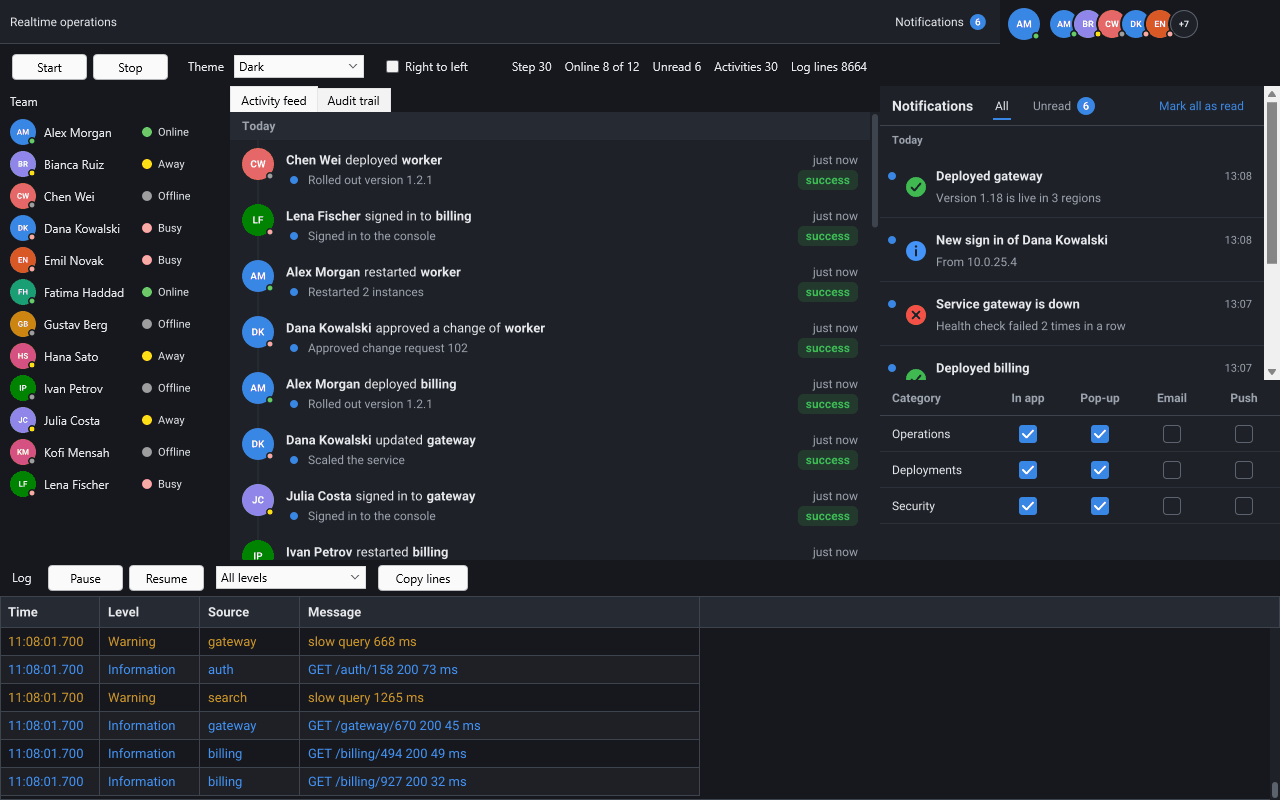The width and height of the screenshot is (1280, 800).
Task: Click the log message "slow query 1265 ms"
Action: (x=366, y=698)
